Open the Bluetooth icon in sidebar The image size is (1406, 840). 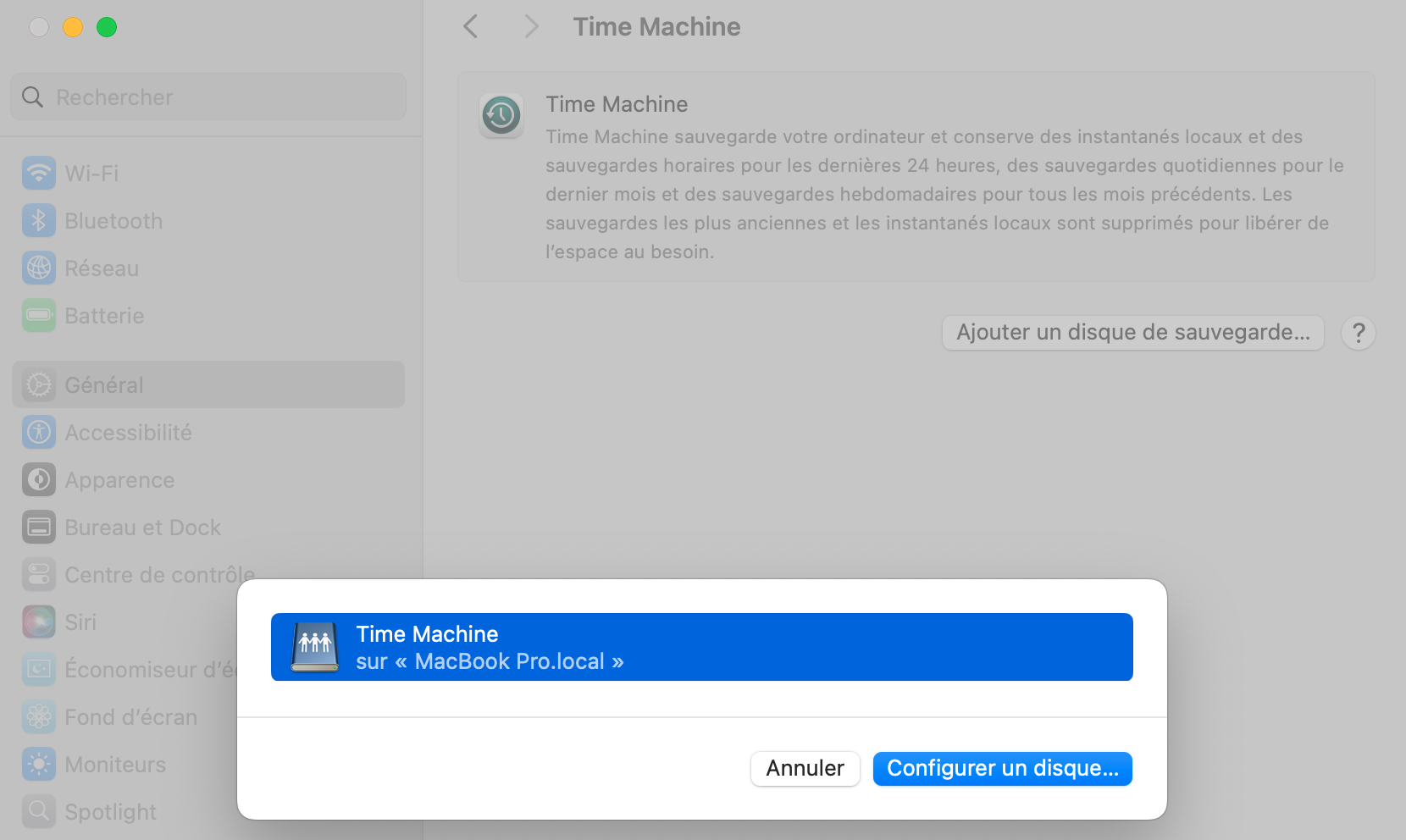pyautogui.click(x=39, y=221)
